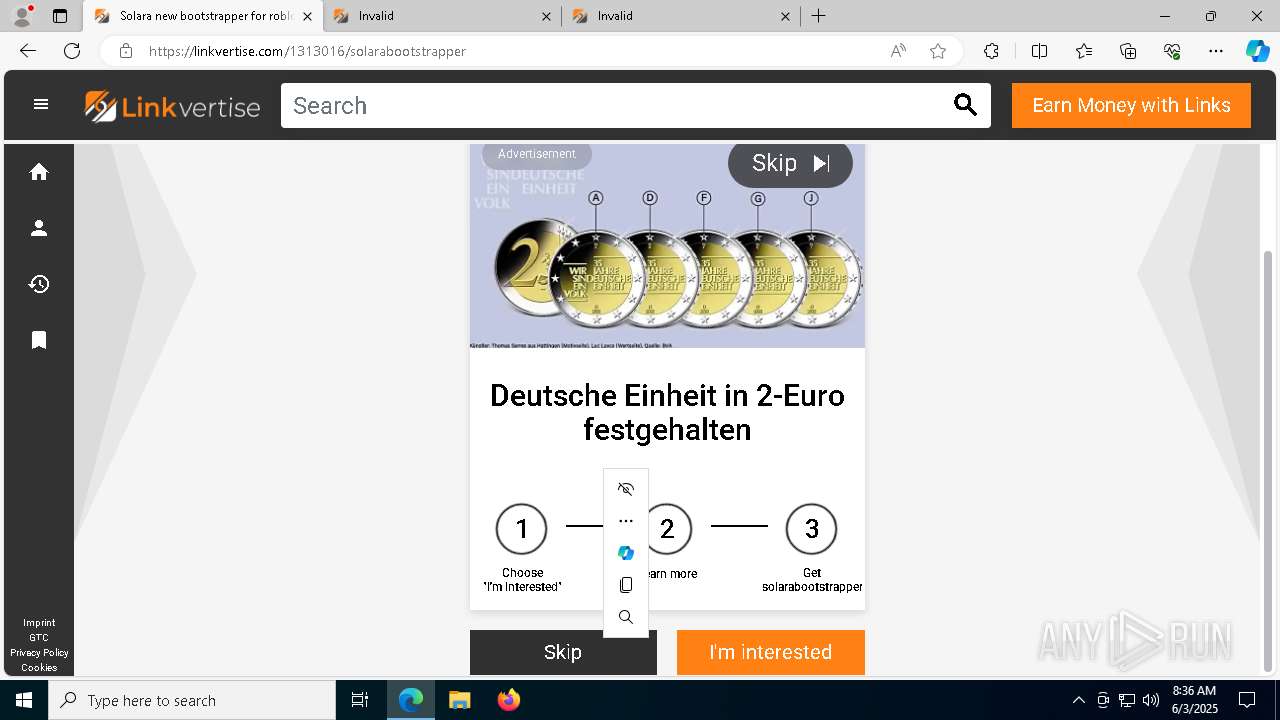Screen dimensions: 1280x720
Task: Click the volume icon in system tray
Action: [1151, 700]
